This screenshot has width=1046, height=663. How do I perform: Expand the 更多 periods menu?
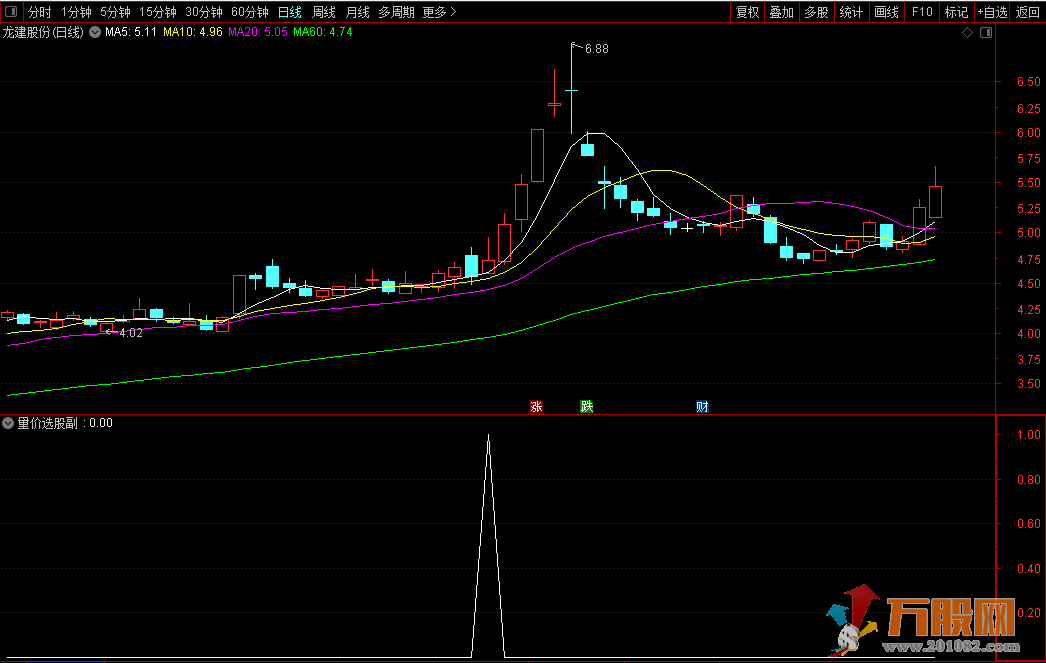[439, 12]
